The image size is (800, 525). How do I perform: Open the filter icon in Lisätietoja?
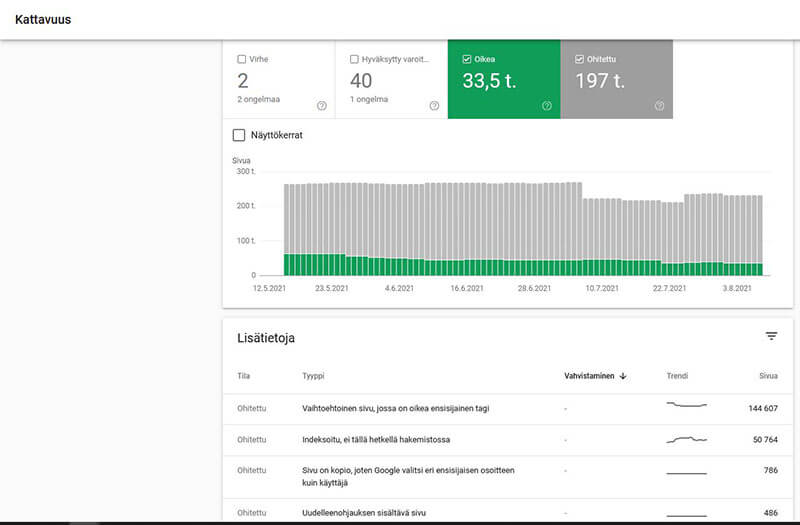(771, 337)
